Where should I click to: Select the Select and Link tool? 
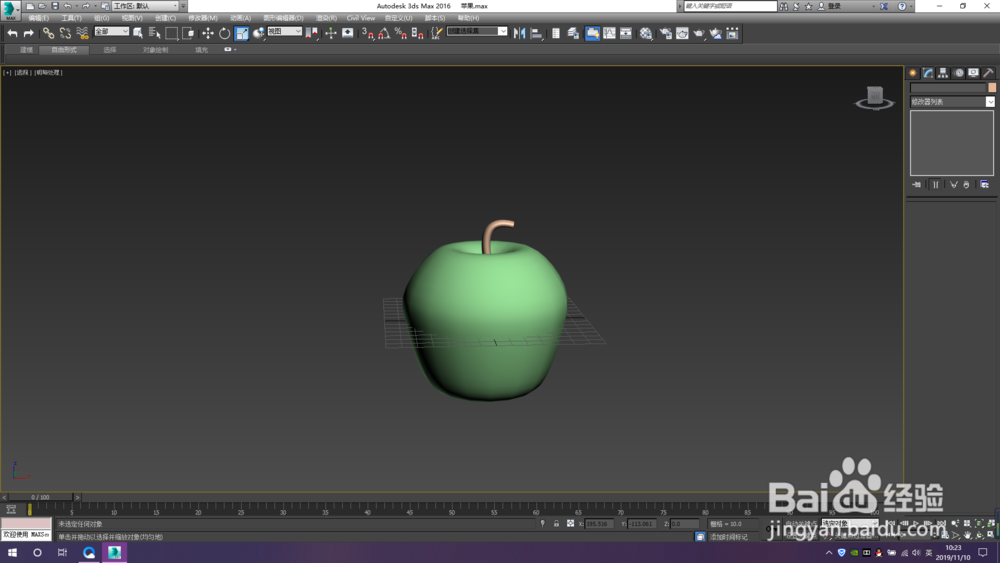pyautogui.click(x=48, y=33)
